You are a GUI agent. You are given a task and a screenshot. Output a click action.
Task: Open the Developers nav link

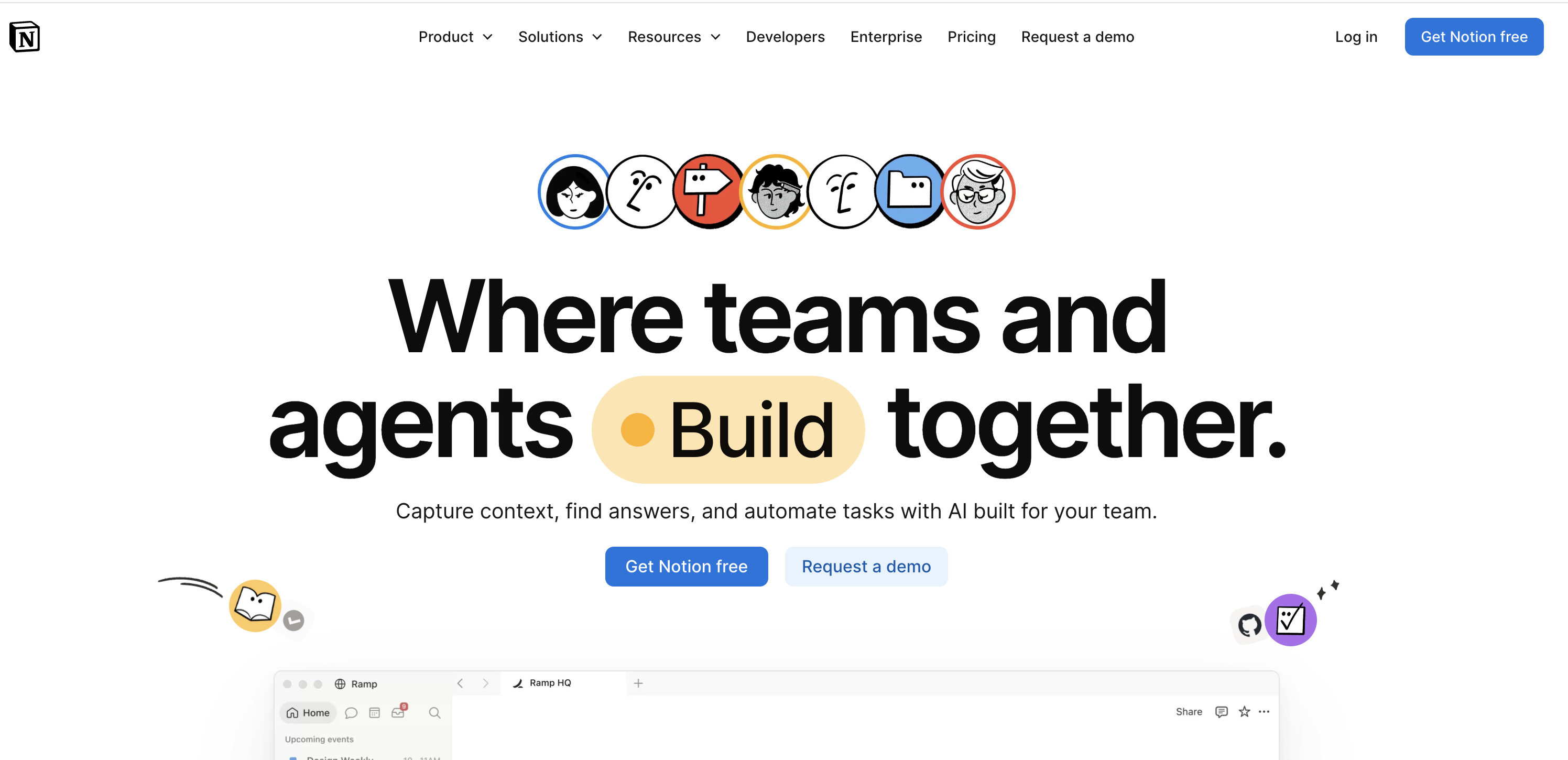point(785,37)
